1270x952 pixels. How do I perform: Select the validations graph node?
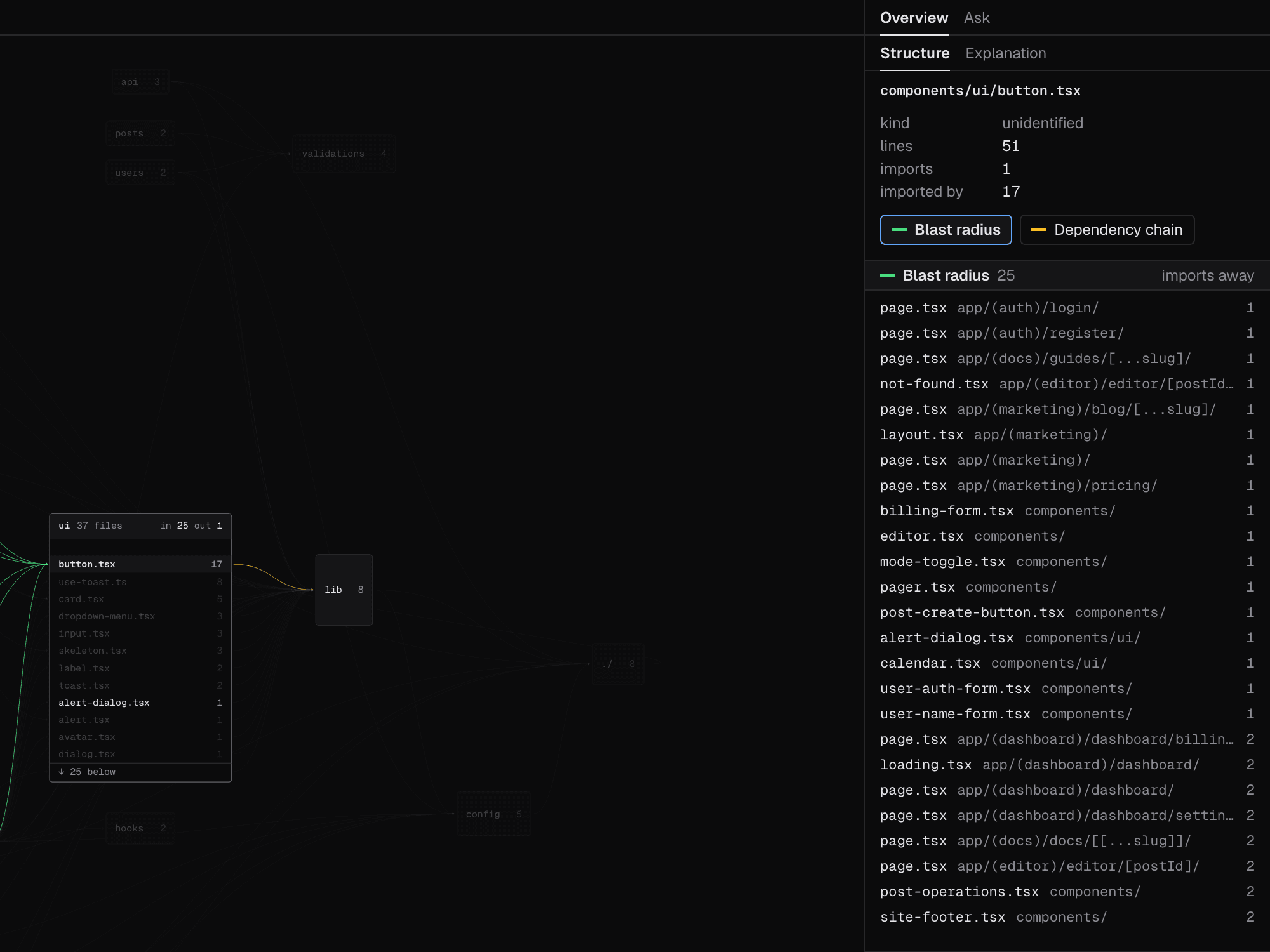click(x=344, y=154)
